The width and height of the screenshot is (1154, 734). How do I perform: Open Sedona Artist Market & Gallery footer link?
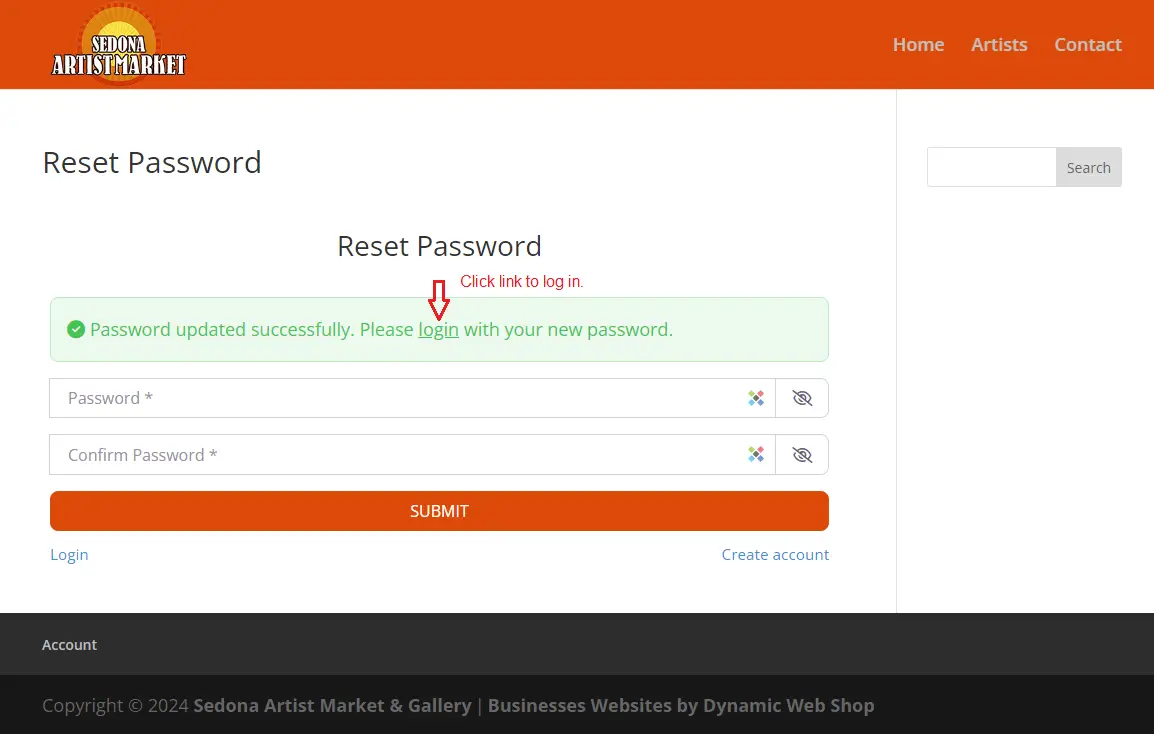(x=332, y=706)
